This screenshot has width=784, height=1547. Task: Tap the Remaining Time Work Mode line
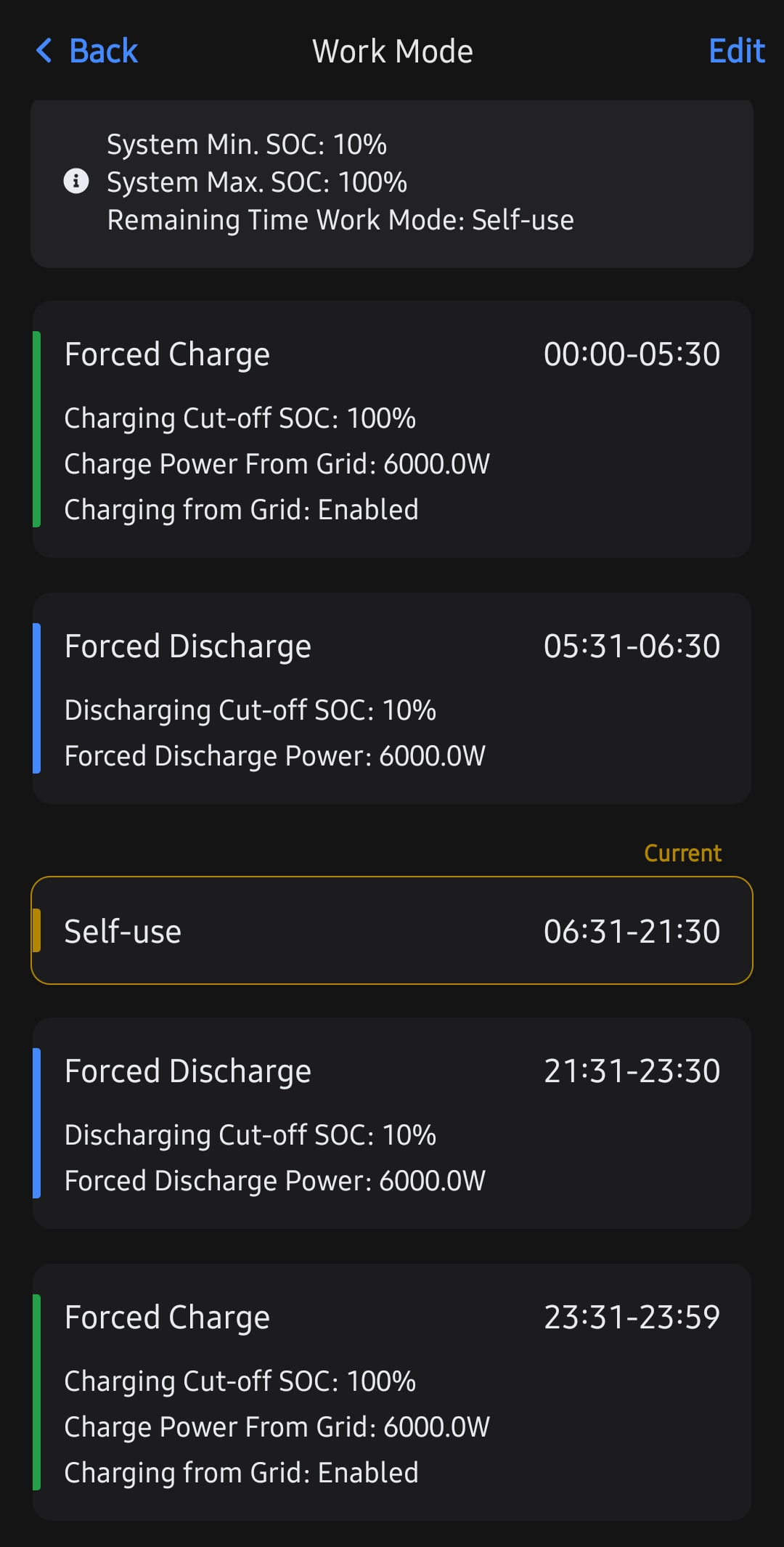pyautogui.click(x=340, y=219)
